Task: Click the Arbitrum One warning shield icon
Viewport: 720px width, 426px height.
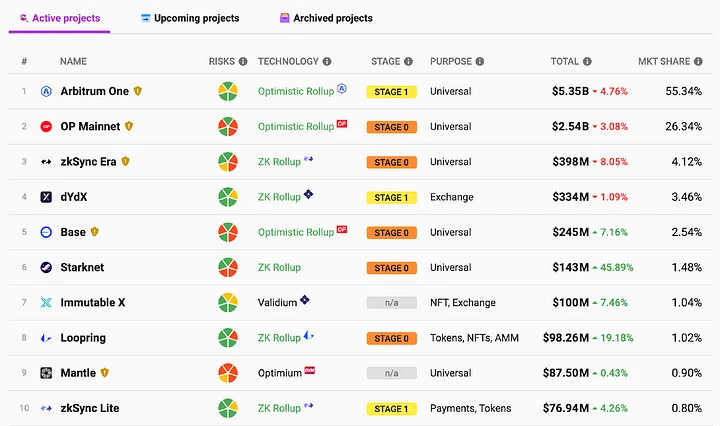Action: pyautogui.click(x=138, y=91)
